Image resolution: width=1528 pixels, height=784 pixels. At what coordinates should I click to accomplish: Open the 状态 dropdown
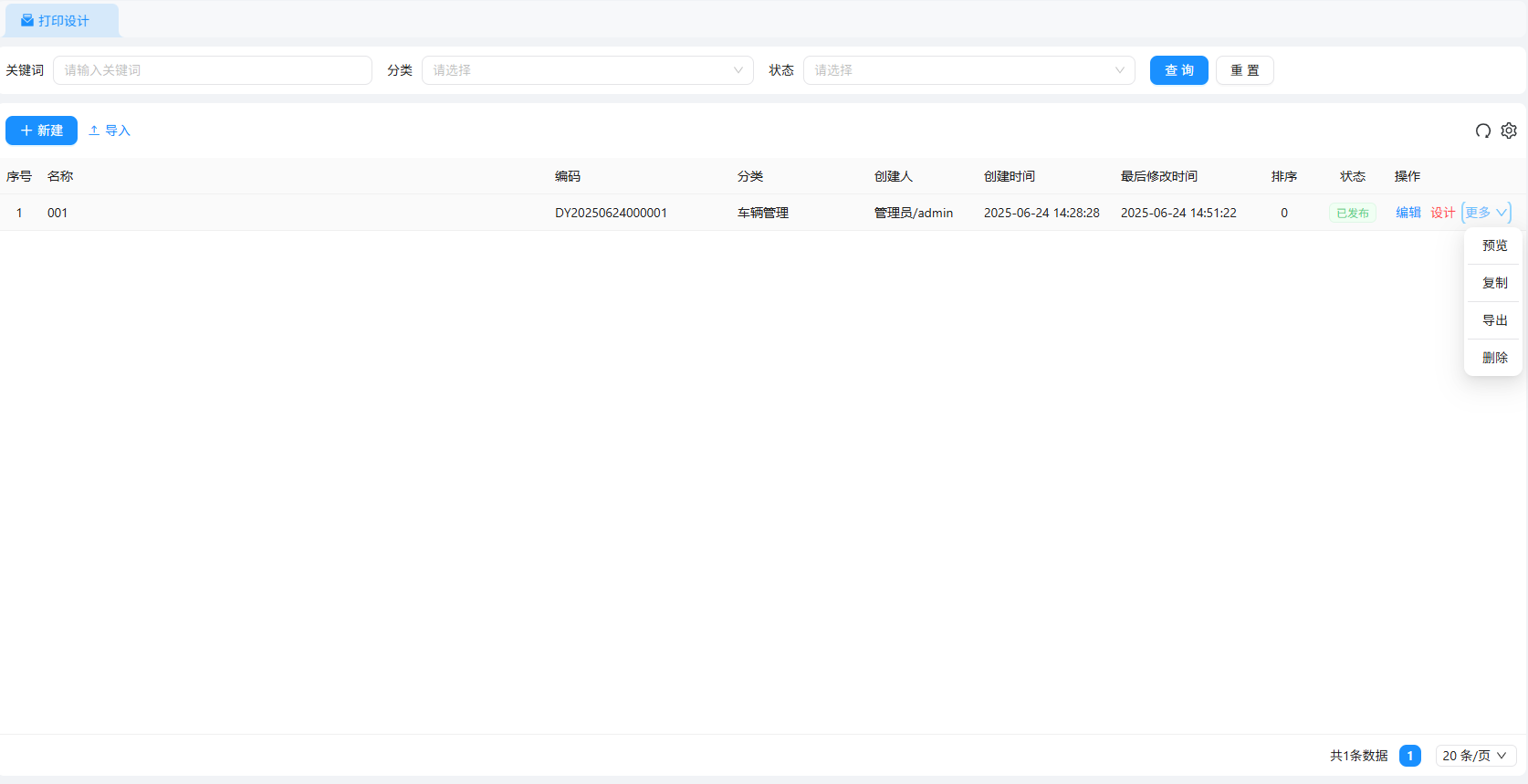(968, 70)
